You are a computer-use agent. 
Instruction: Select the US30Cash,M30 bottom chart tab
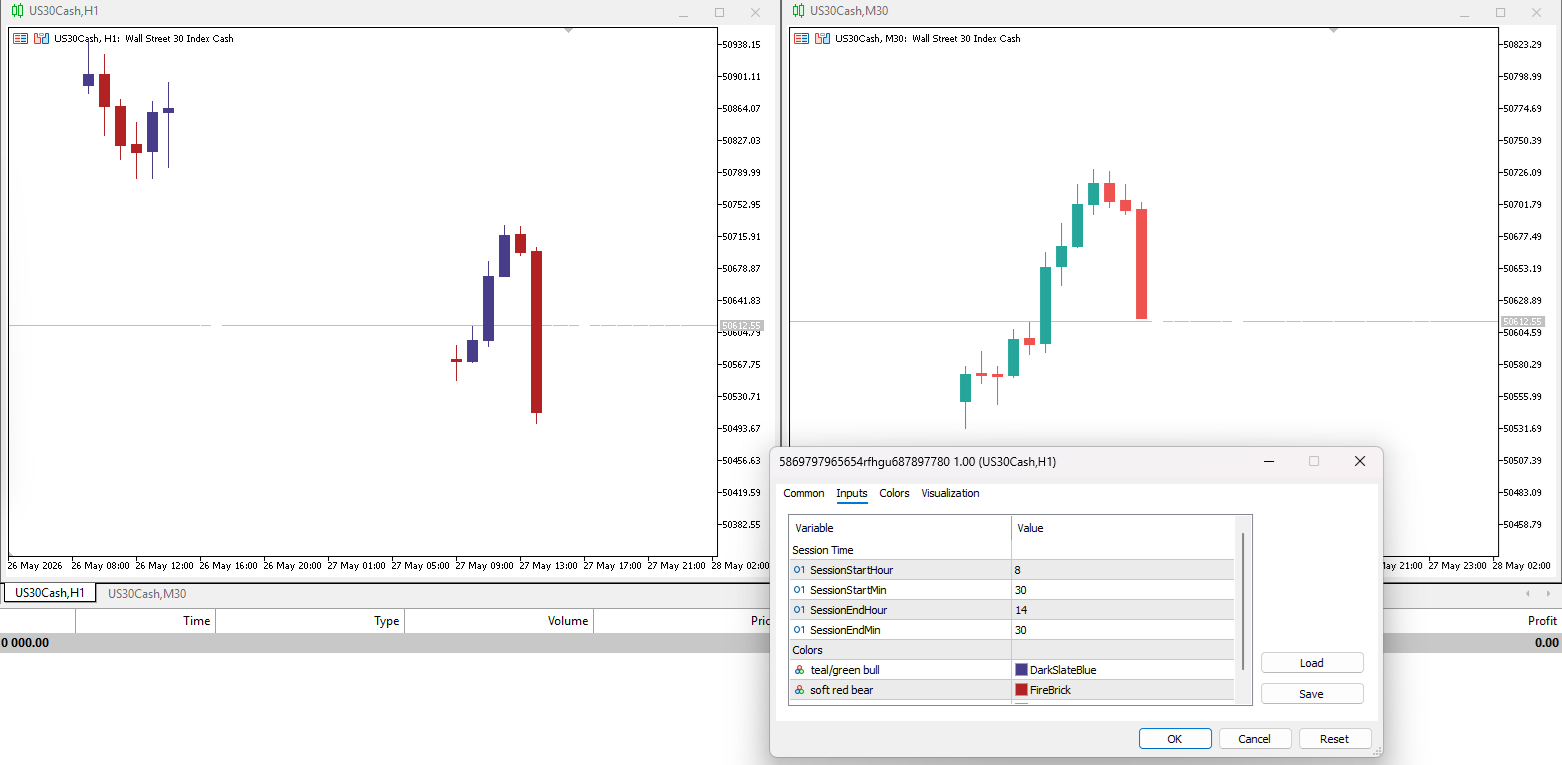tap(147, 594)
